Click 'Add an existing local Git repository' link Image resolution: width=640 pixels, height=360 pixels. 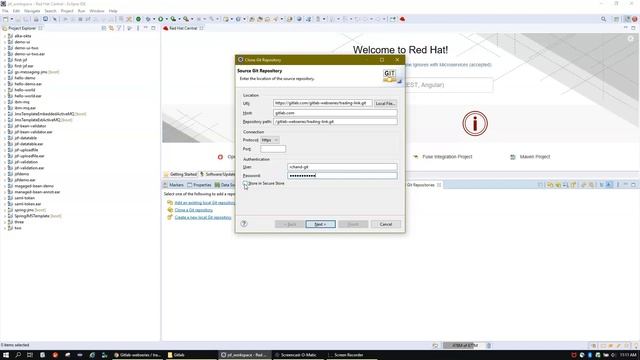pos(204,202)
